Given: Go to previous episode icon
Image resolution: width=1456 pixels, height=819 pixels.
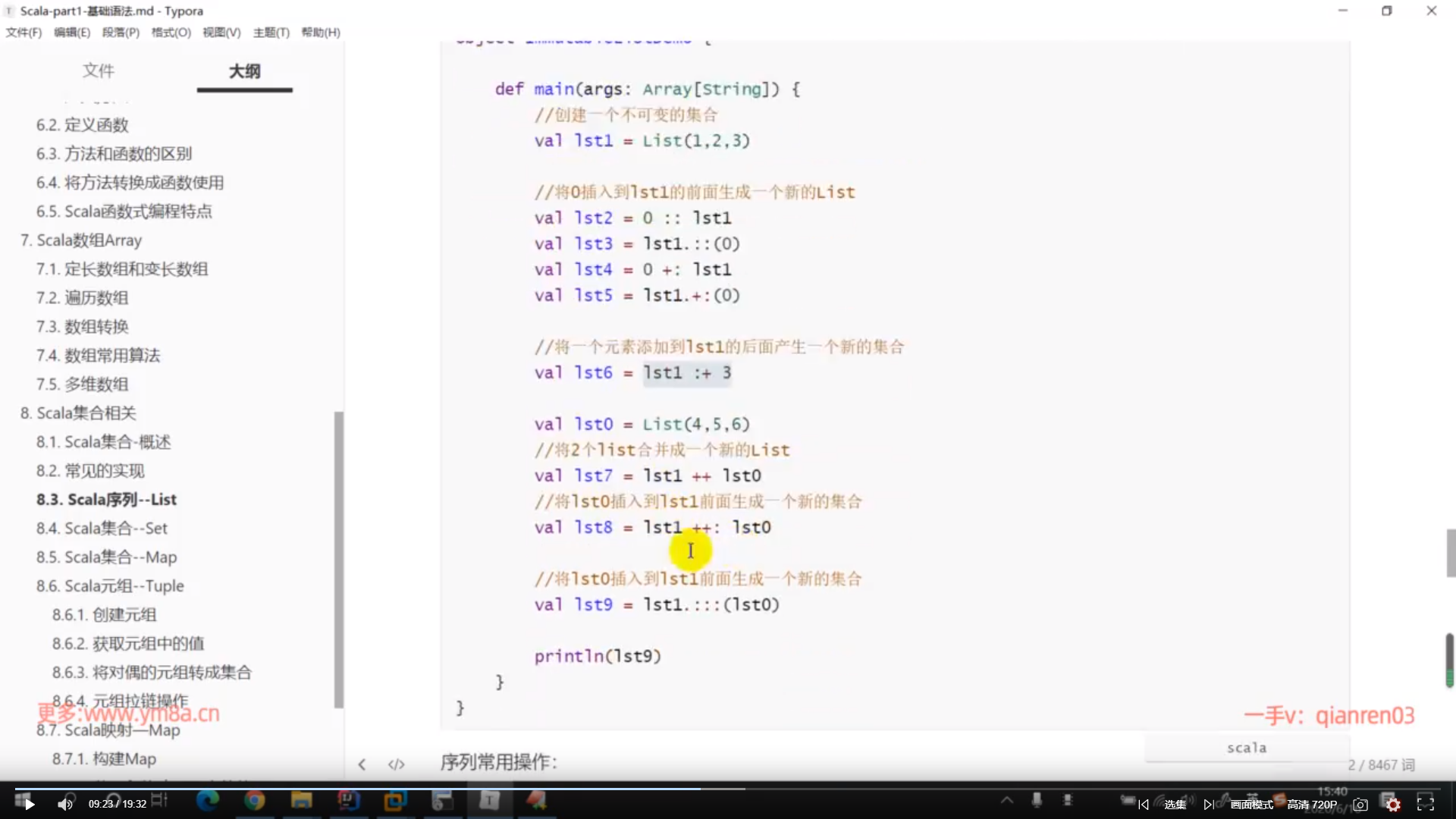Looking at the screenshot, I should [1144, 805].
